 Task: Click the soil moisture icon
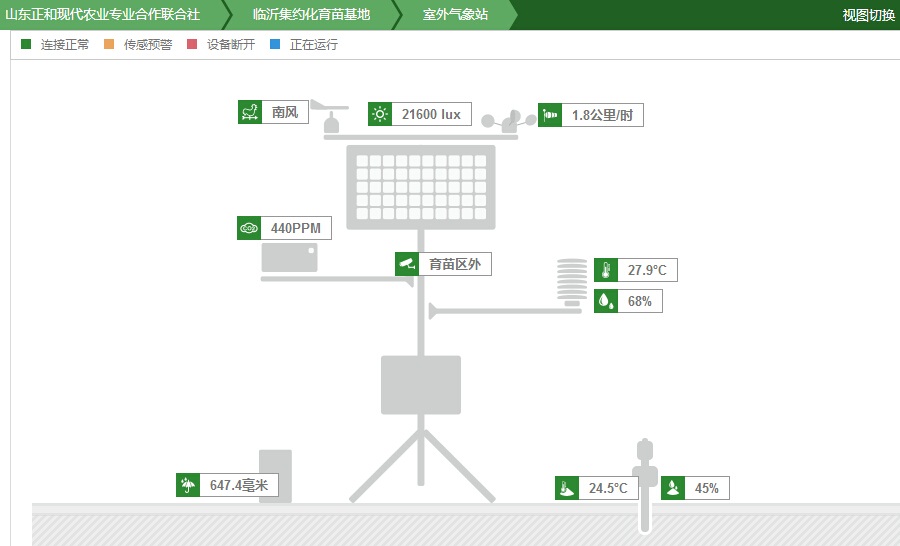click(x=673, y=488)
